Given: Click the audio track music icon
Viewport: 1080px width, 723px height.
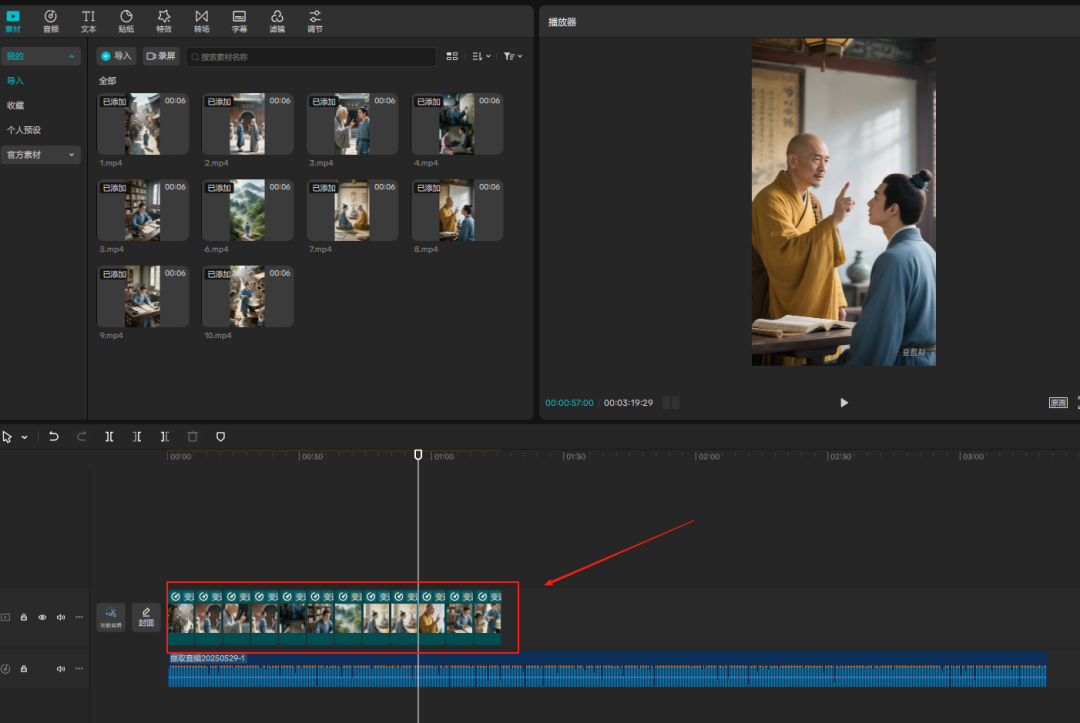Looking at the screenshot, I should 6,669.
